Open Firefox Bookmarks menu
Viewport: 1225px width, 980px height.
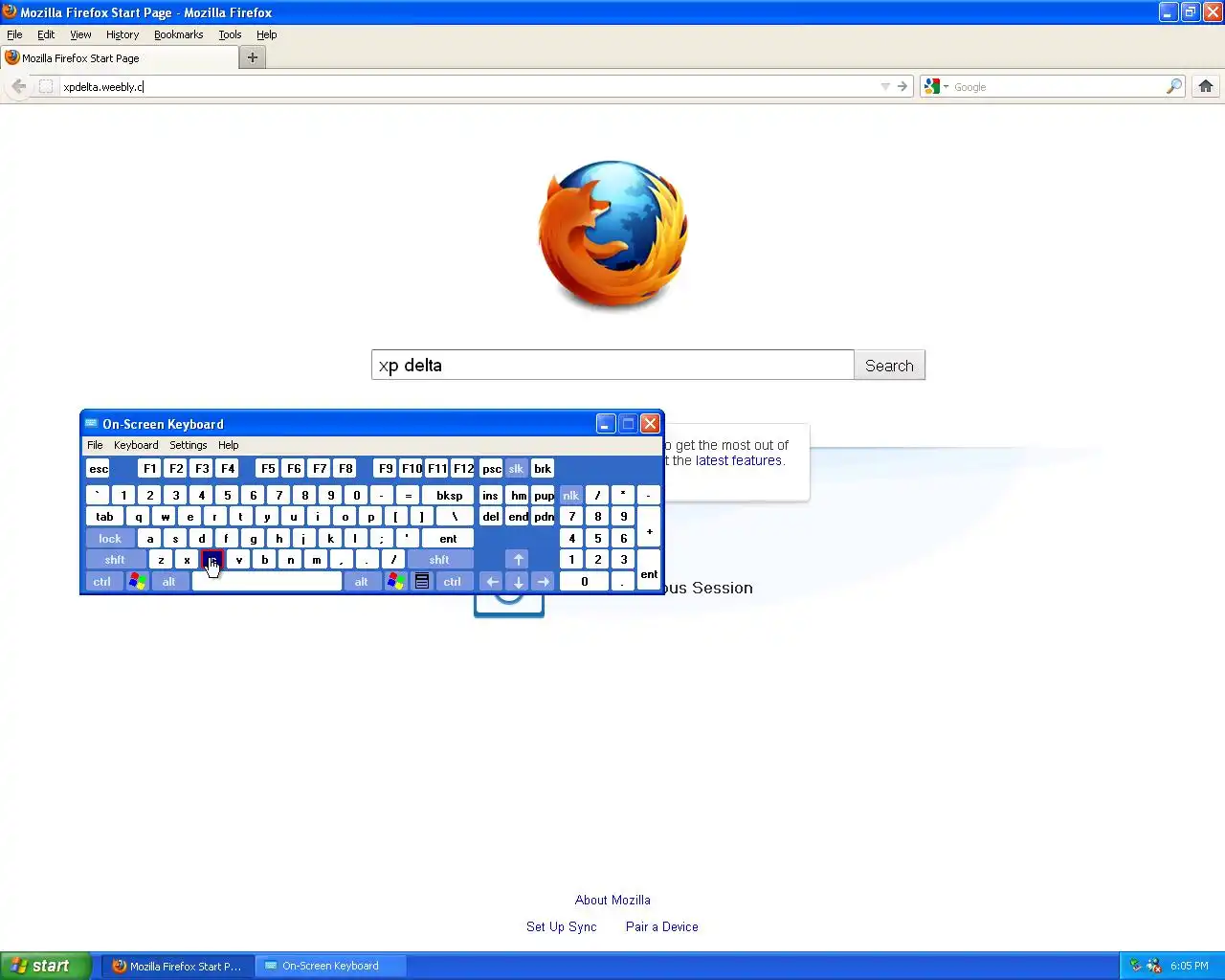(x=178, y=34)
